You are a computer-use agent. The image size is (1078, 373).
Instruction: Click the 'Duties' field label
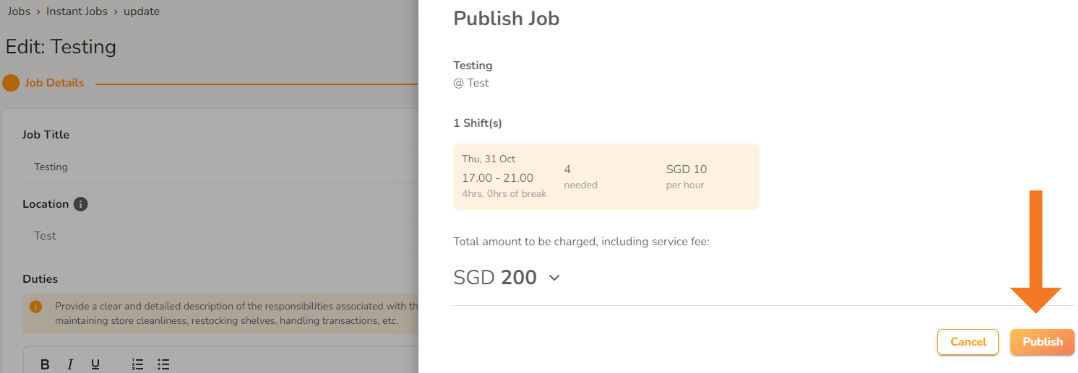(x=40, y=279)
